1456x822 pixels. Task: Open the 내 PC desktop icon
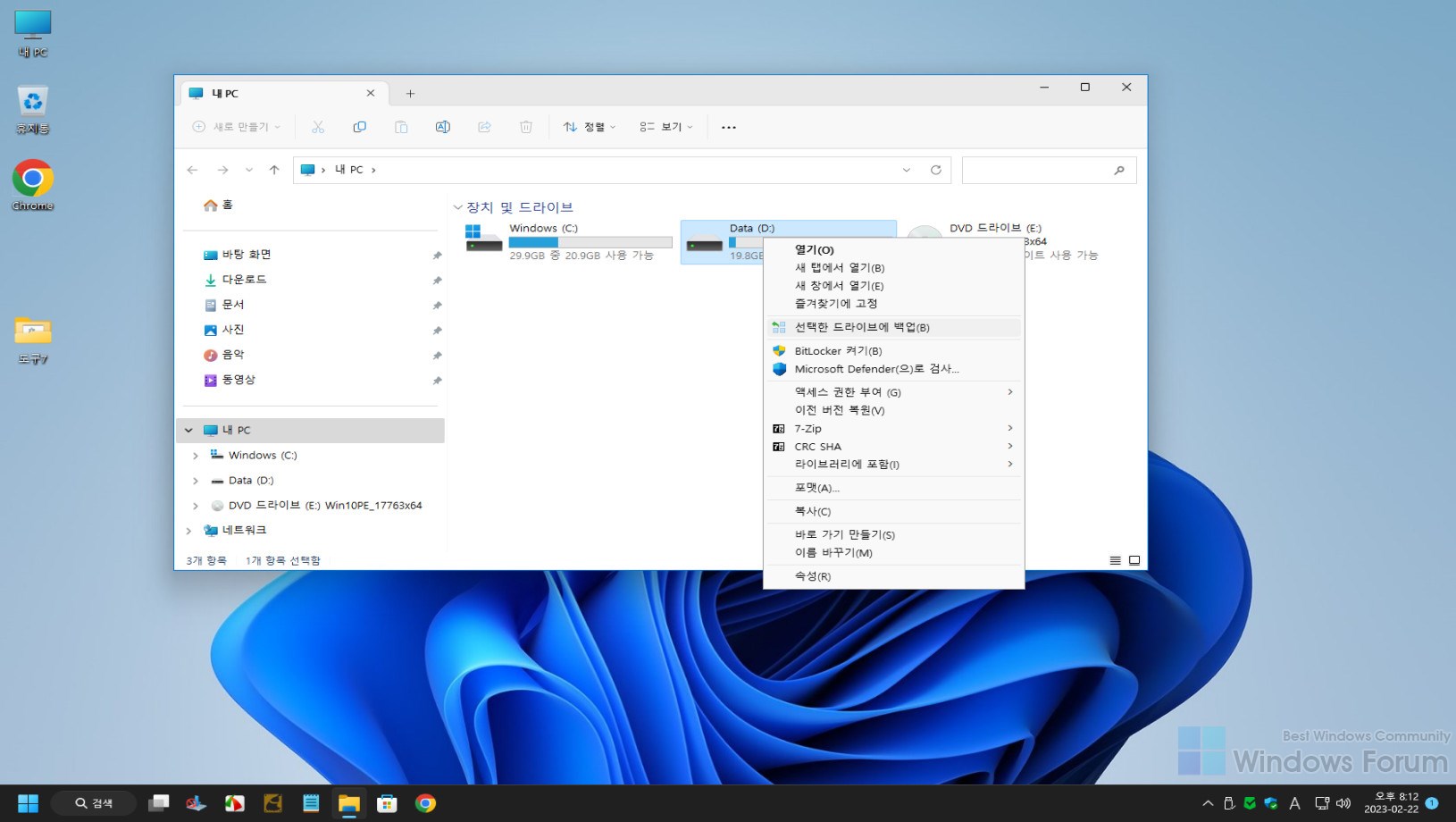point(32,34)
